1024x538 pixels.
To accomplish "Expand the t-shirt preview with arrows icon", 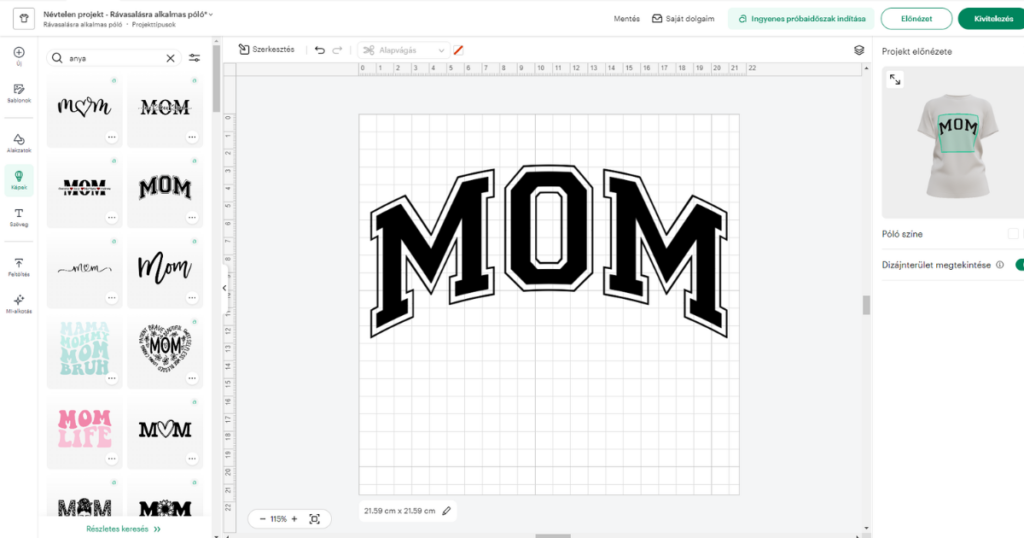I will tap(895, 80).
